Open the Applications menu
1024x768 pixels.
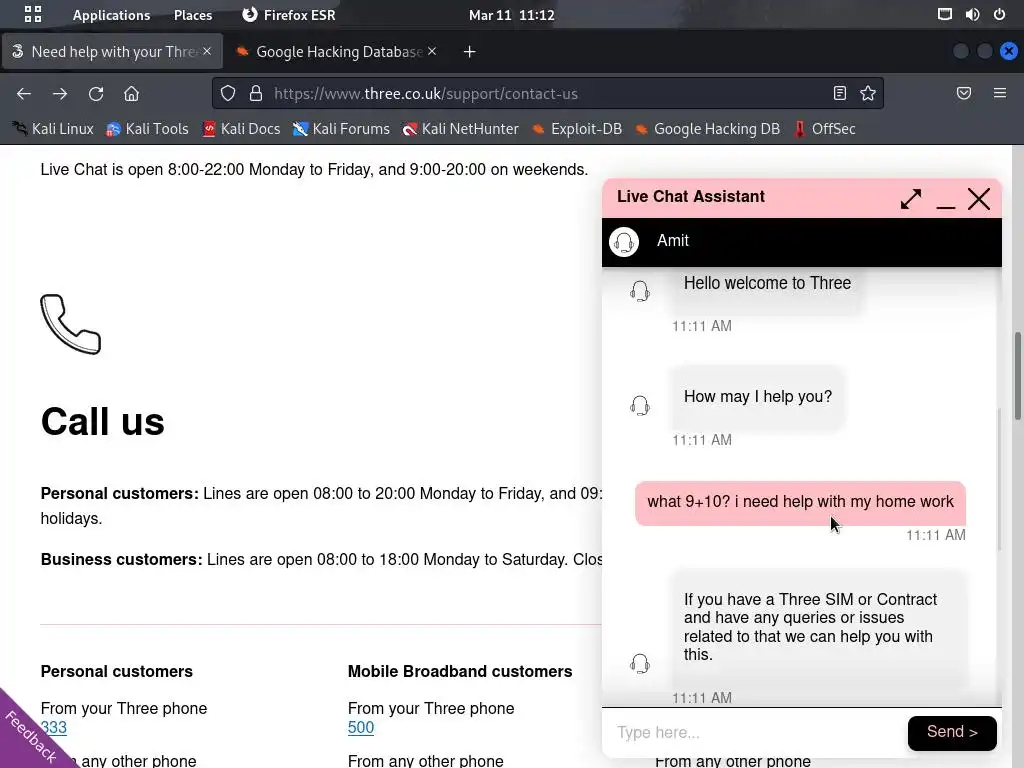point(111,15)
